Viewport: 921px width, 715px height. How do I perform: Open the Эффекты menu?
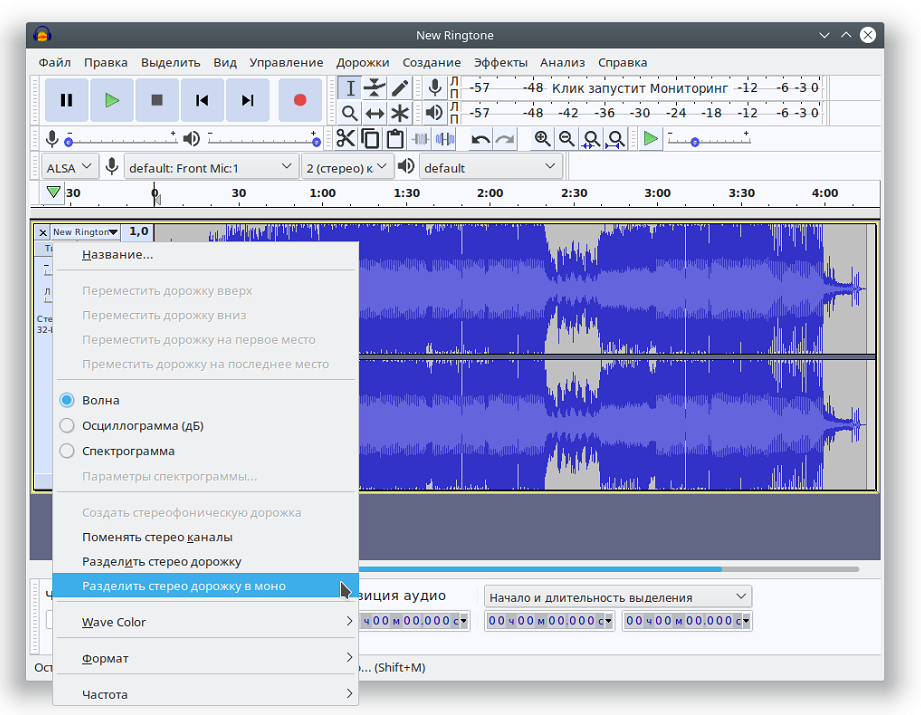pyautogui.click(x=500, y=62)
